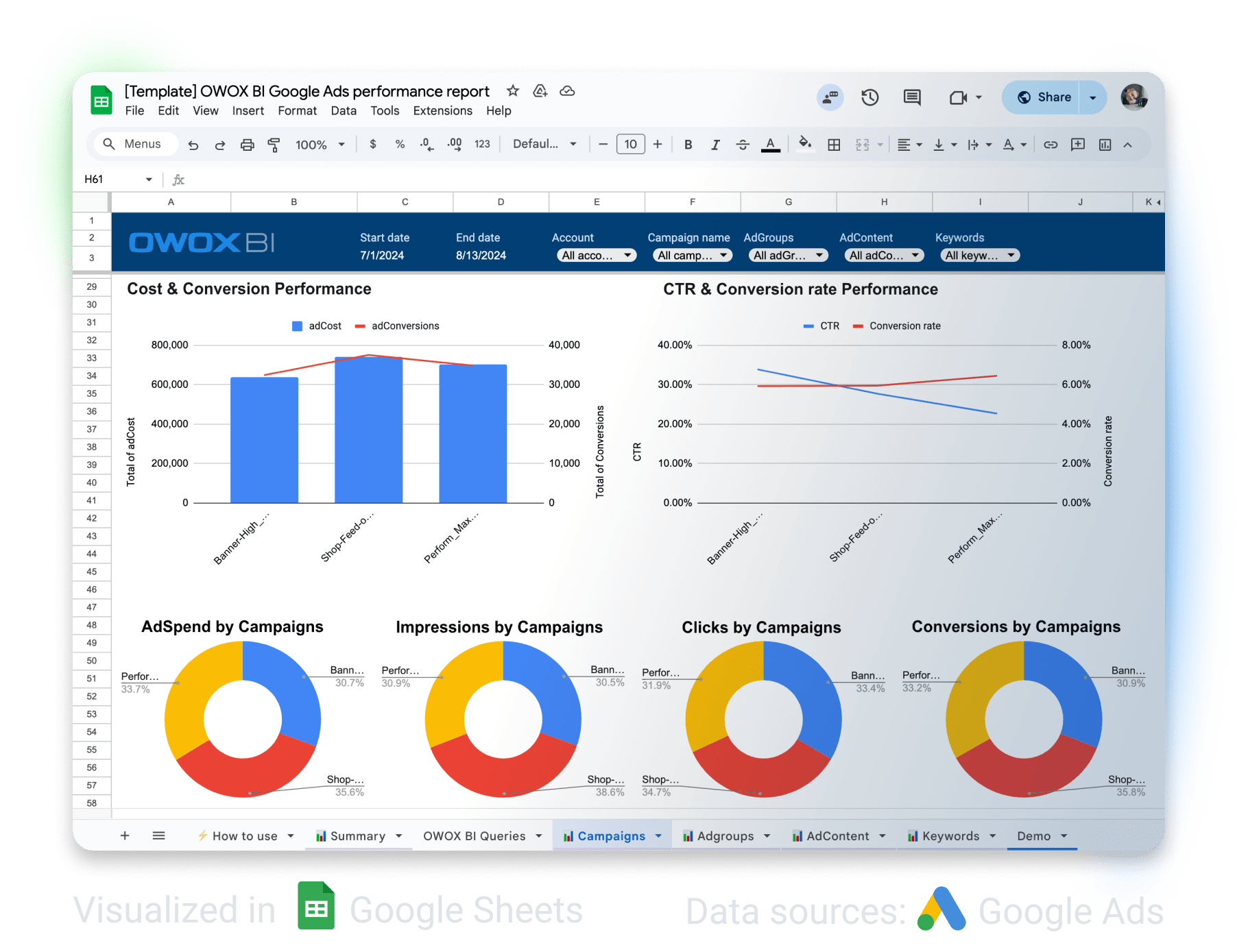Open the Keywords filter dropdown

click(980, 256)
